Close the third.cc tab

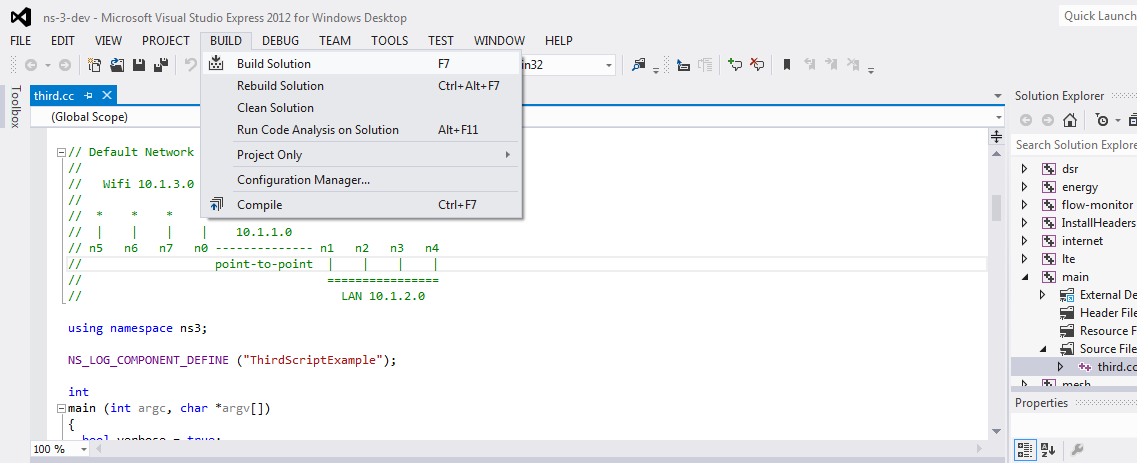[107, 95]
